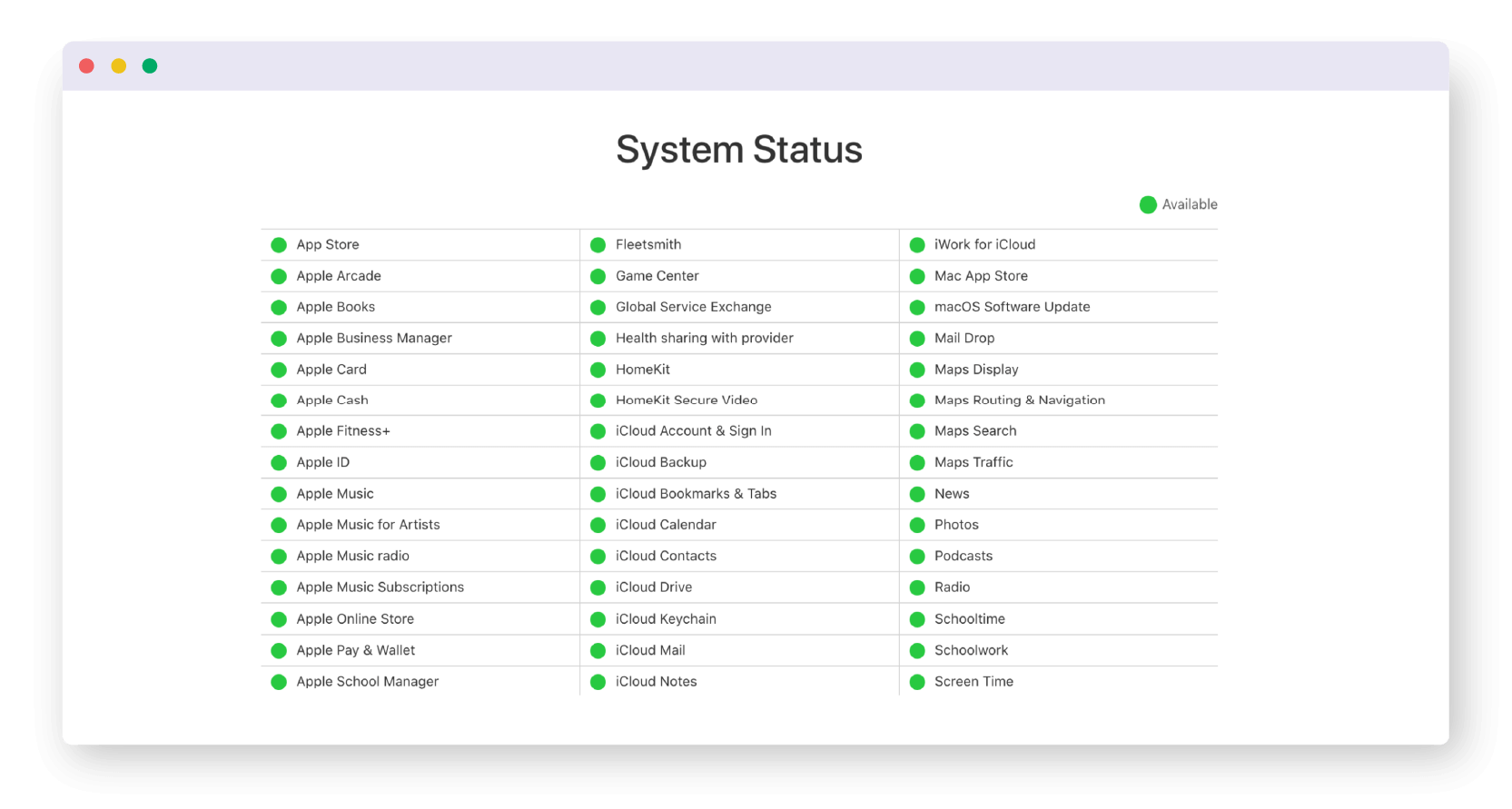Screen dimensions: 1512x809
Task: Close the window with the red button
Action: (x=87, y=65)
